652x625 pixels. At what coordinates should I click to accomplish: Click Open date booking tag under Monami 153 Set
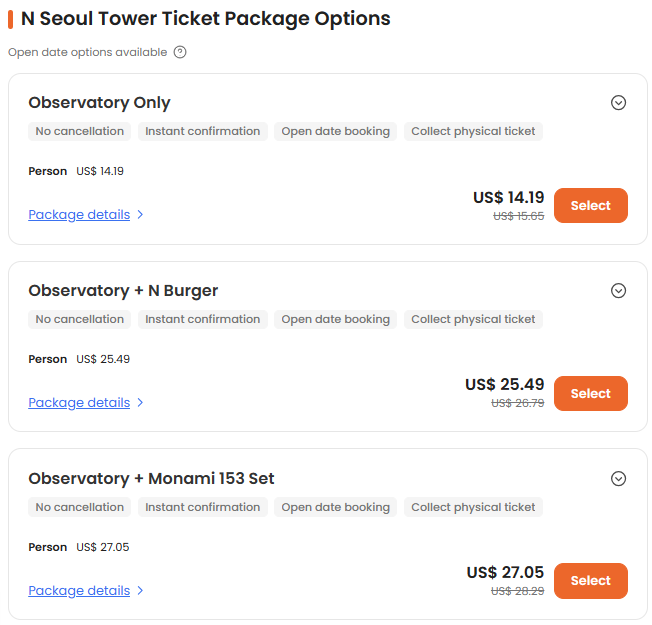coord(335,507)
